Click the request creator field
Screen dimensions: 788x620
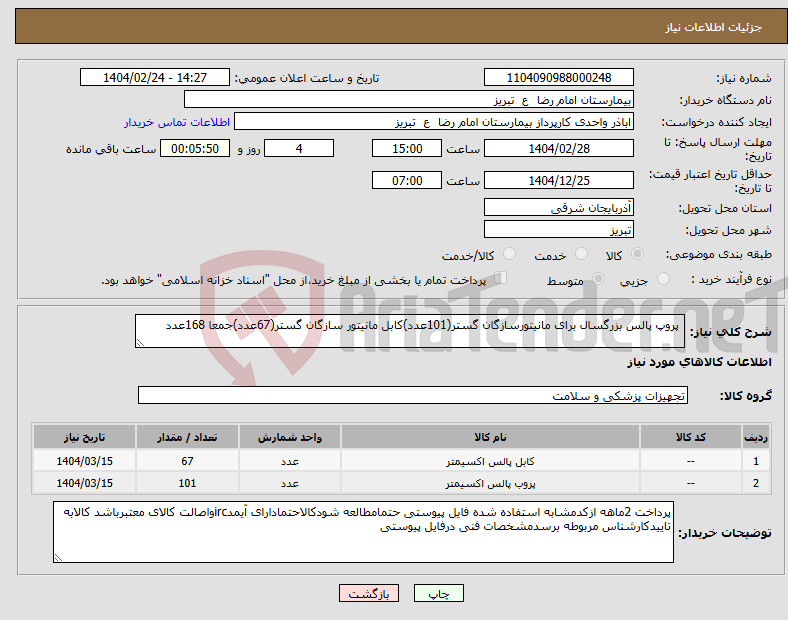[434, 122]
